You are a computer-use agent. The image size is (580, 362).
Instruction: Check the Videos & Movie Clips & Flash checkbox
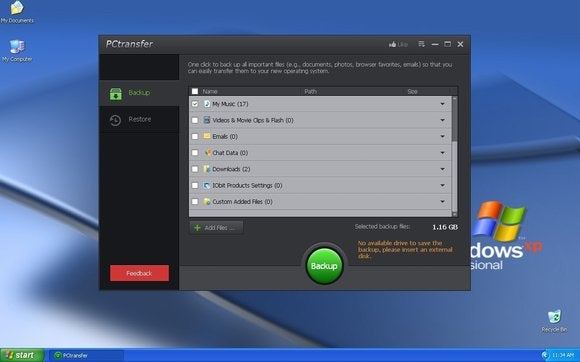point(195,120)
